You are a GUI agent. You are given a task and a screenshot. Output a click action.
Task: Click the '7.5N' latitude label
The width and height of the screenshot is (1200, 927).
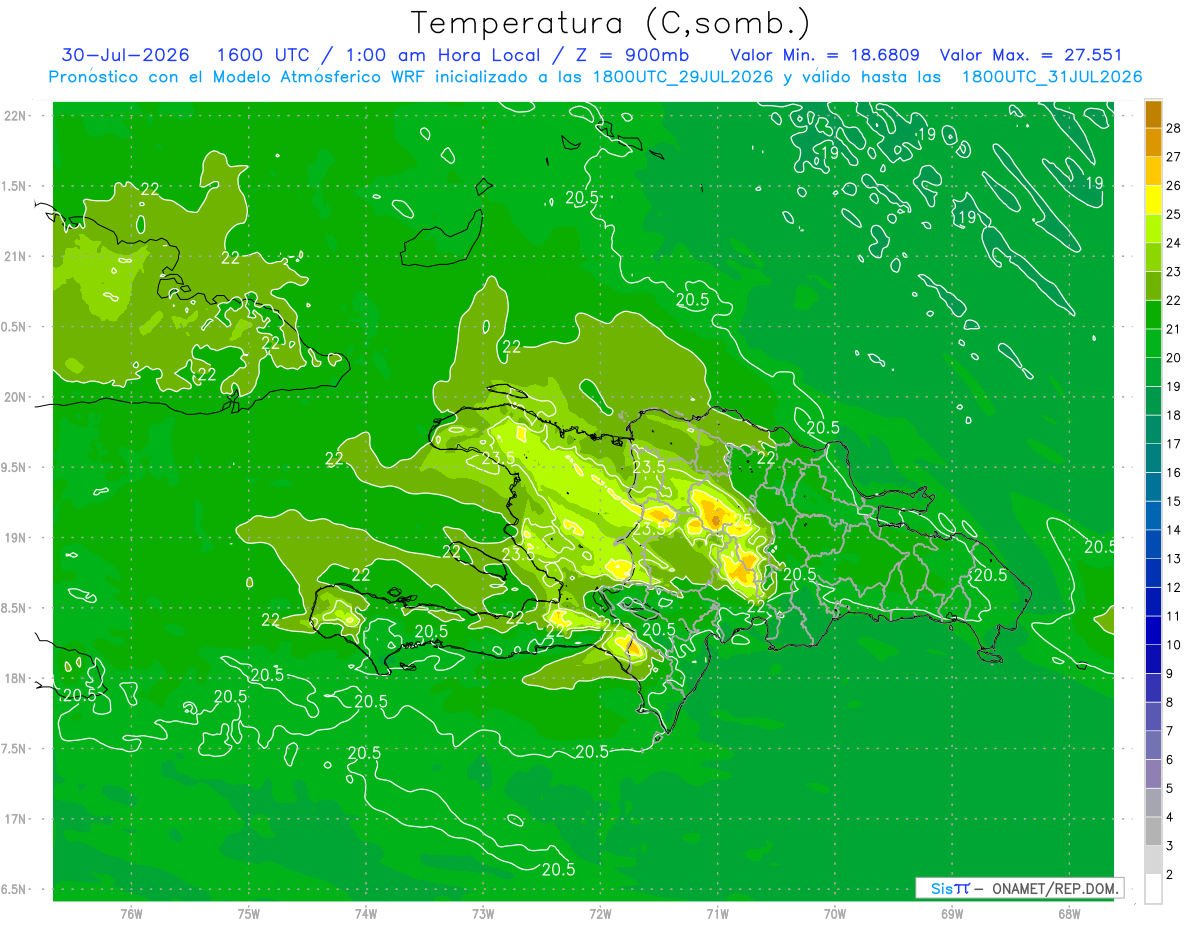(x=15, y=749)
